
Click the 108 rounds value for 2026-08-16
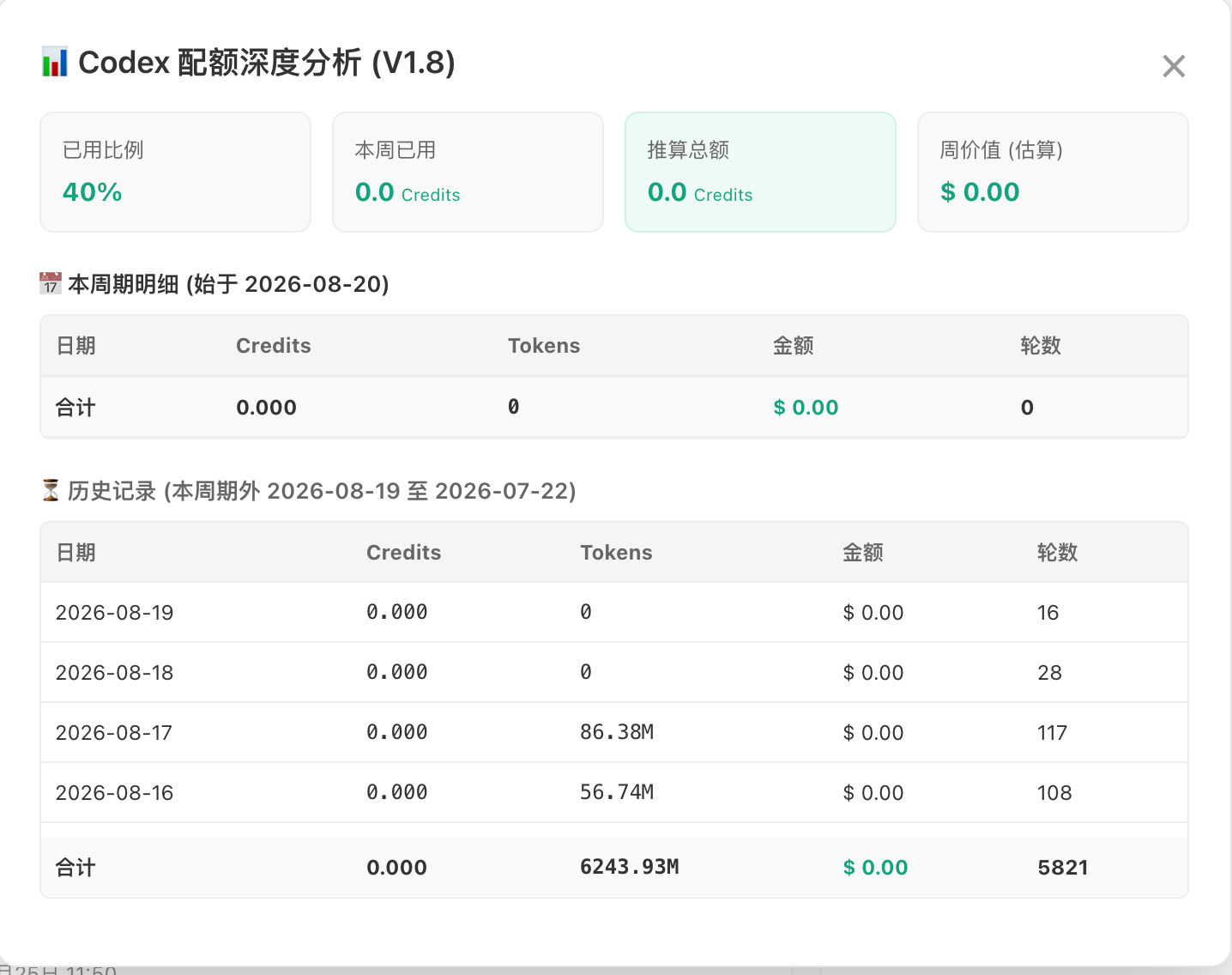tap(1054, 793)
